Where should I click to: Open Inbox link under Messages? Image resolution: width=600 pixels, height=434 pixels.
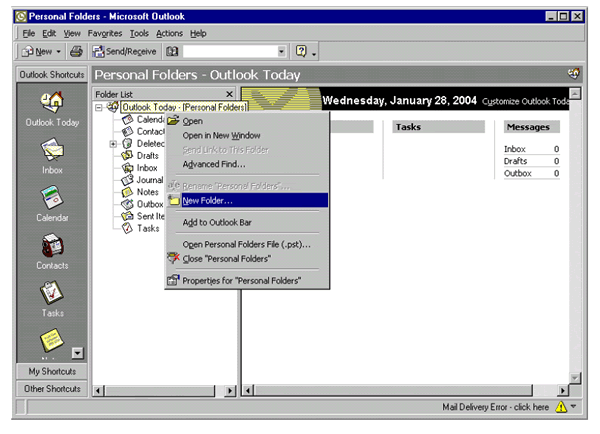[x=515, y=149]
